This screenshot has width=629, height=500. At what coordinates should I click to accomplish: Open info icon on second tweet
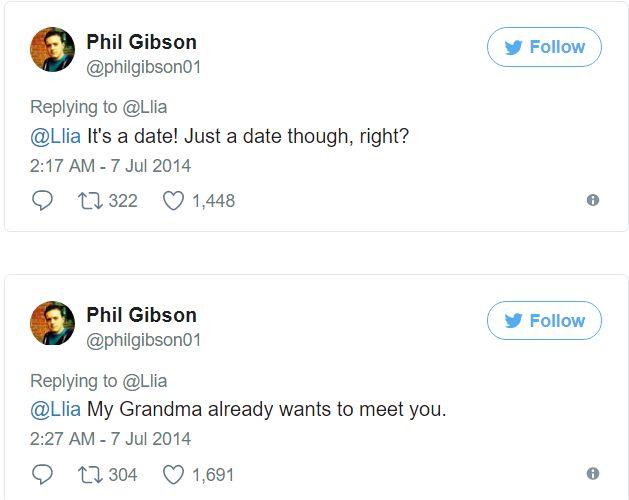point(592,474)
